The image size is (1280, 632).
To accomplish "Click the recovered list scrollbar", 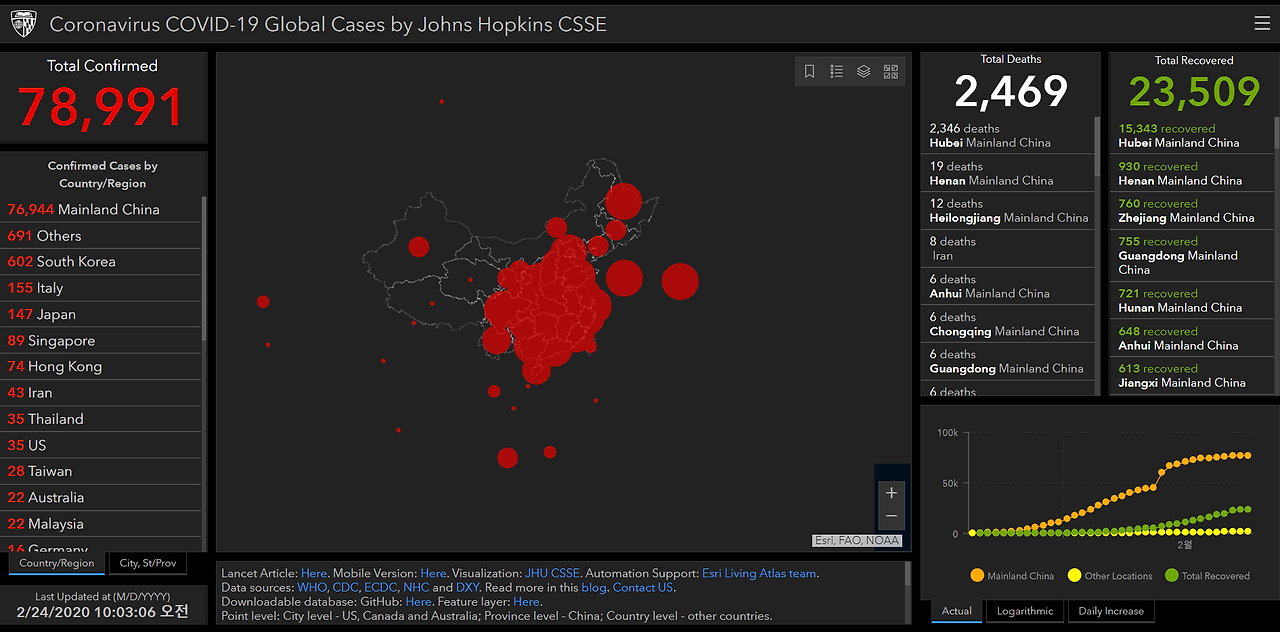I will (x=1277, y=135).
